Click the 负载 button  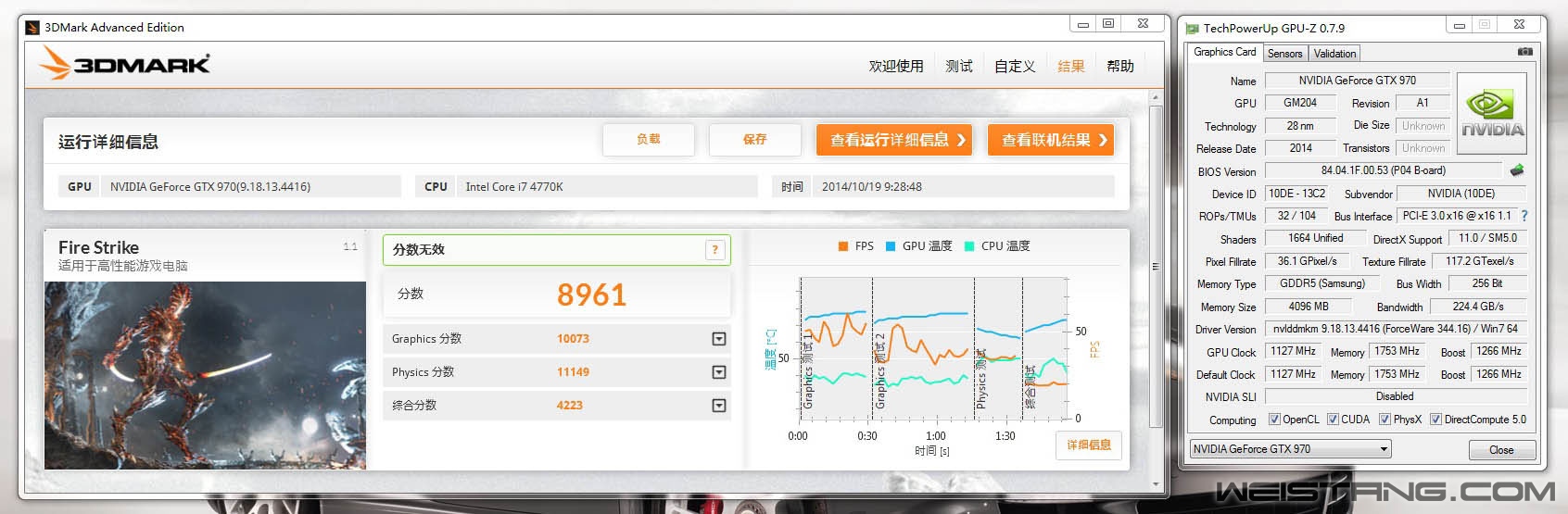click(649, 139)
